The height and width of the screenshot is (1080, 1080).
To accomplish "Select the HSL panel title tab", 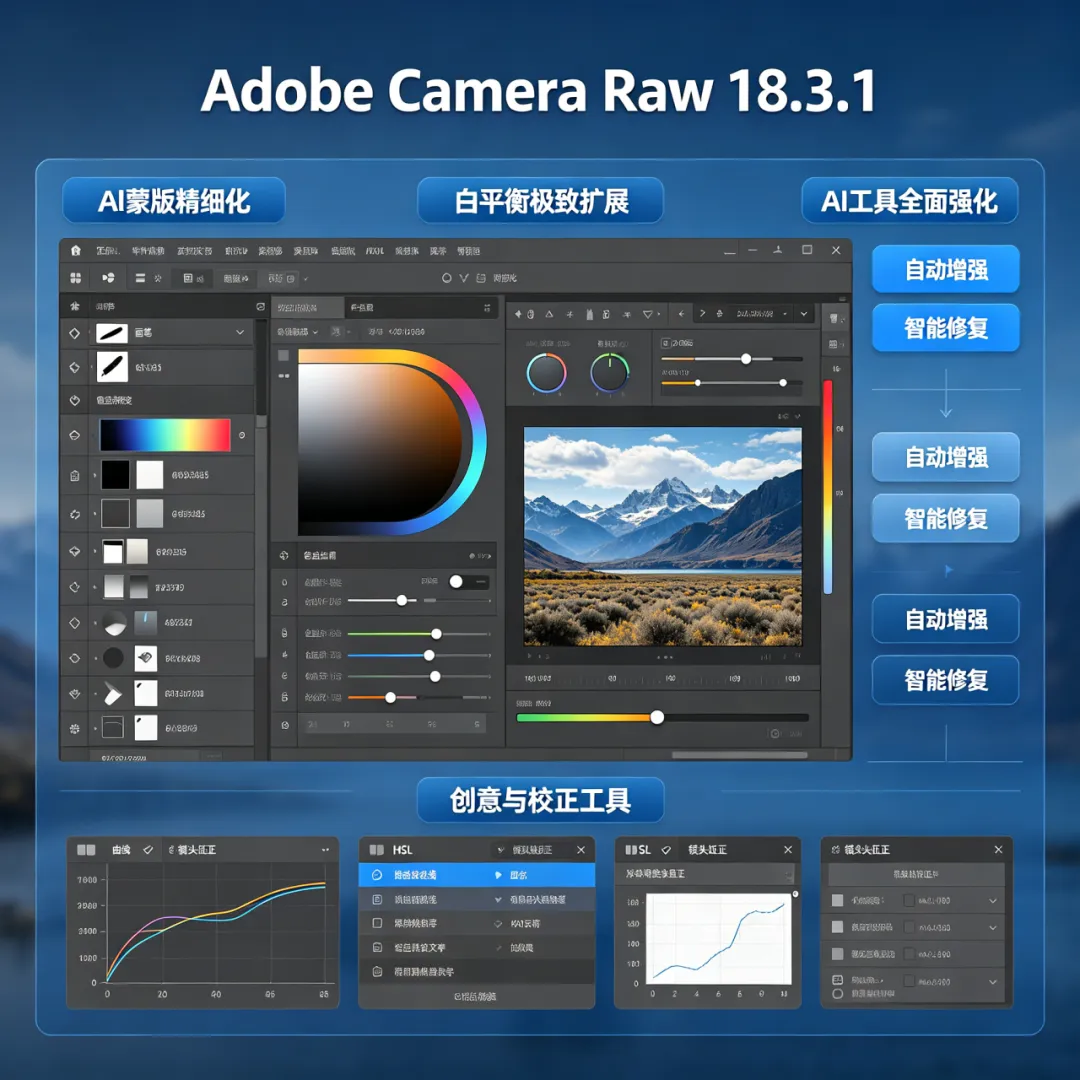I will (402, 849).
